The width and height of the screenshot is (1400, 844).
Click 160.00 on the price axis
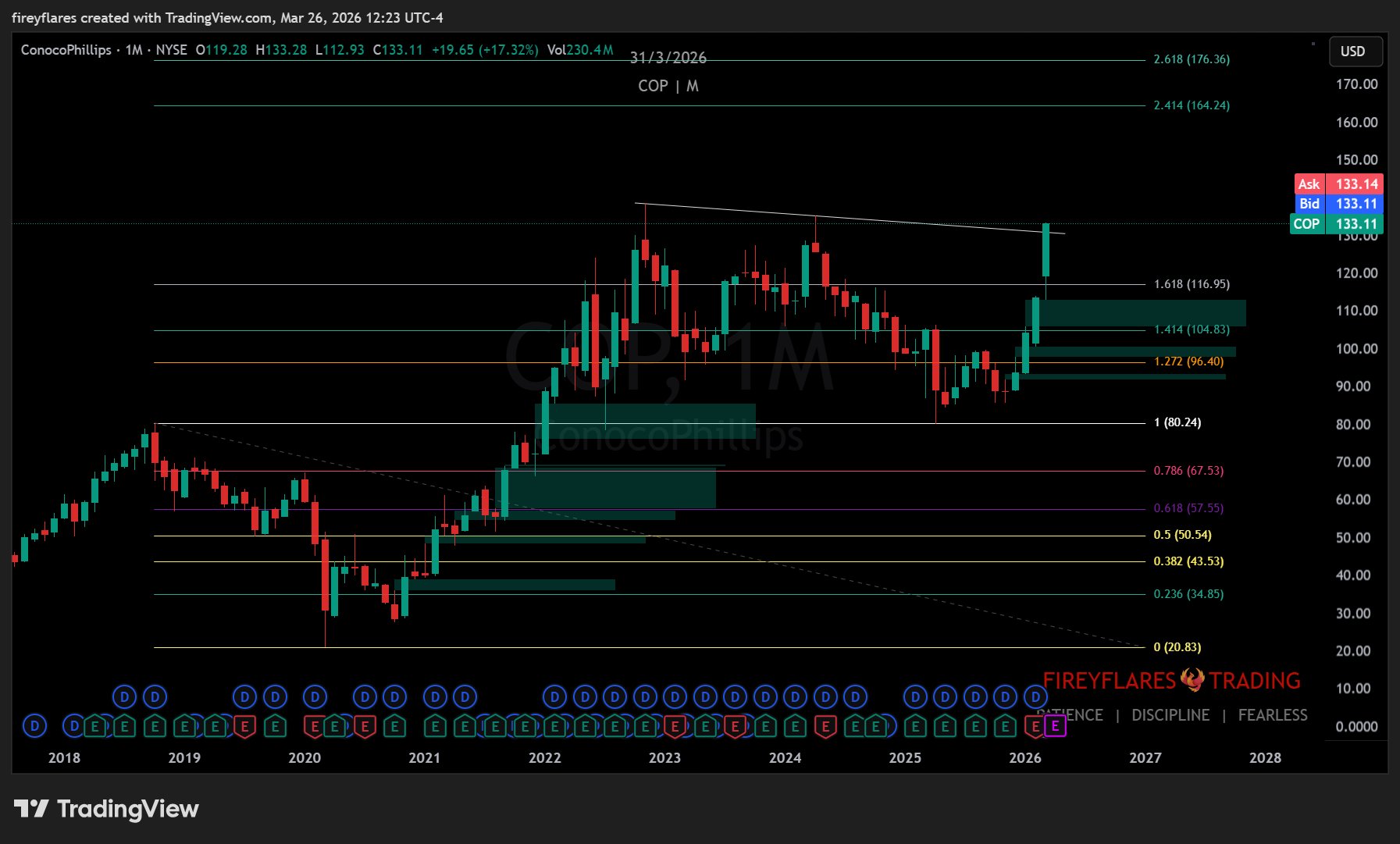coord(1356,123)
